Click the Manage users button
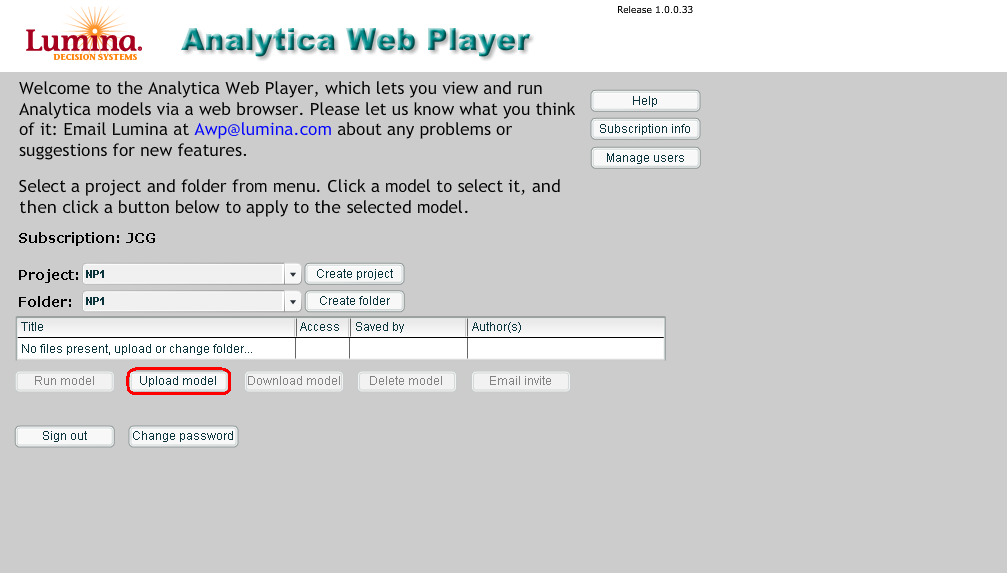The height and width of the screenshot is (573, 1007). click(645, 158)
